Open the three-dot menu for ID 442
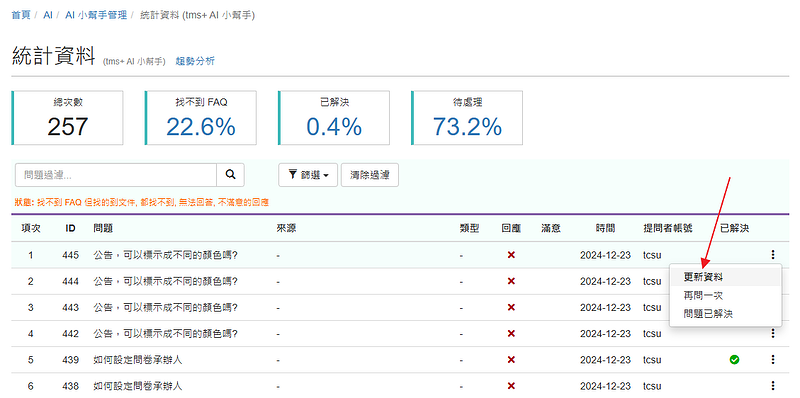The image size is (800, 398). 773,333
